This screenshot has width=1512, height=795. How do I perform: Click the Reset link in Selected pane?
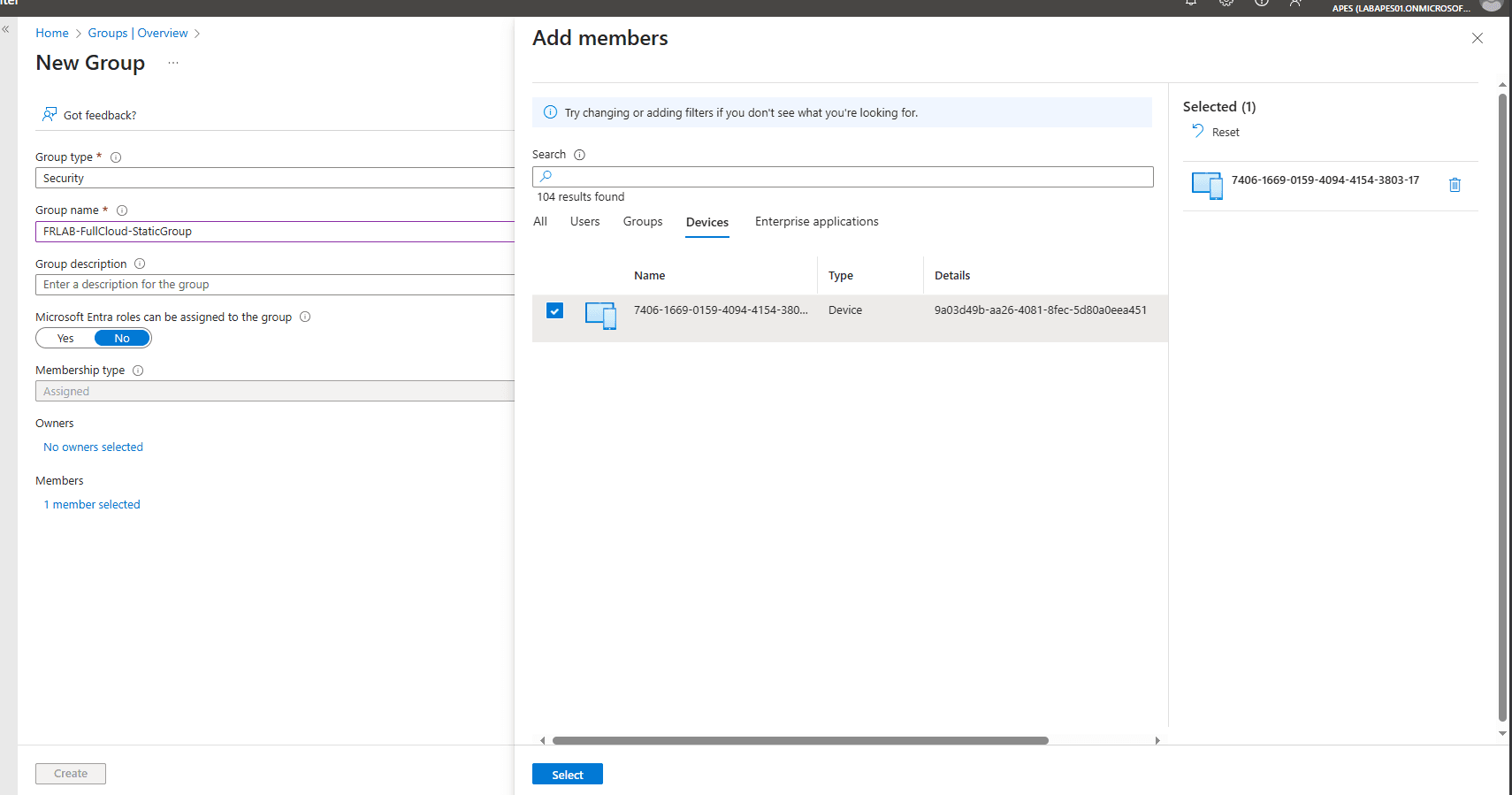[x=1226, y=133]
